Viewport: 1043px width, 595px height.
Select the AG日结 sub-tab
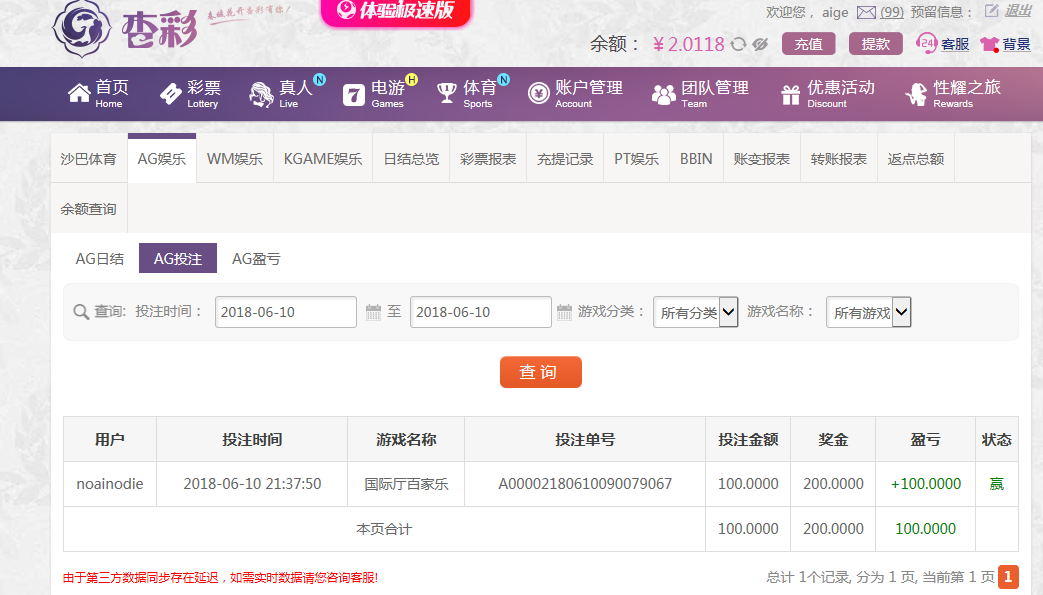[x=100, y=258]
